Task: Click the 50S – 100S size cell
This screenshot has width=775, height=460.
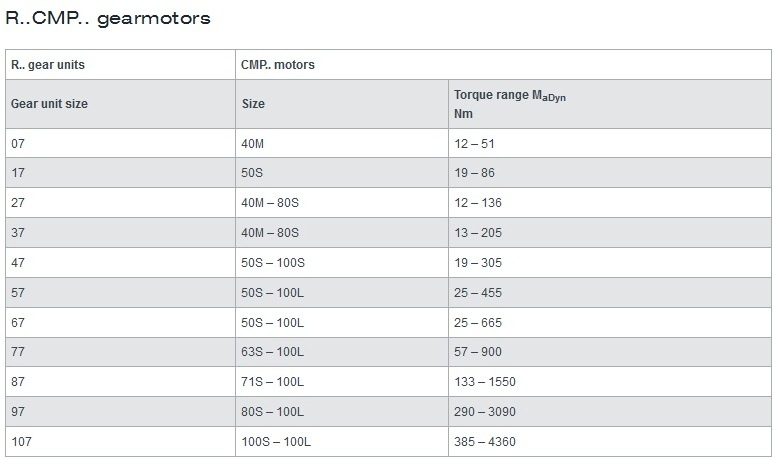Action: point(342,263)
